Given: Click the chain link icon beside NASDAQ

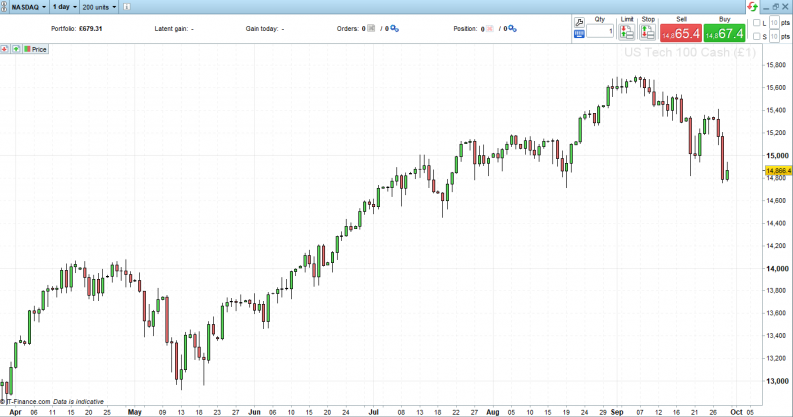Looking at the screenshot, I should pyautogui.click(x=4, y=7).
